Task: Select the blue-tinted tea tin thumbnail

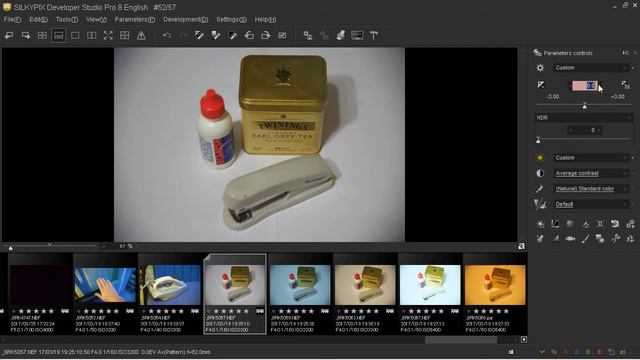Action: 300,285
